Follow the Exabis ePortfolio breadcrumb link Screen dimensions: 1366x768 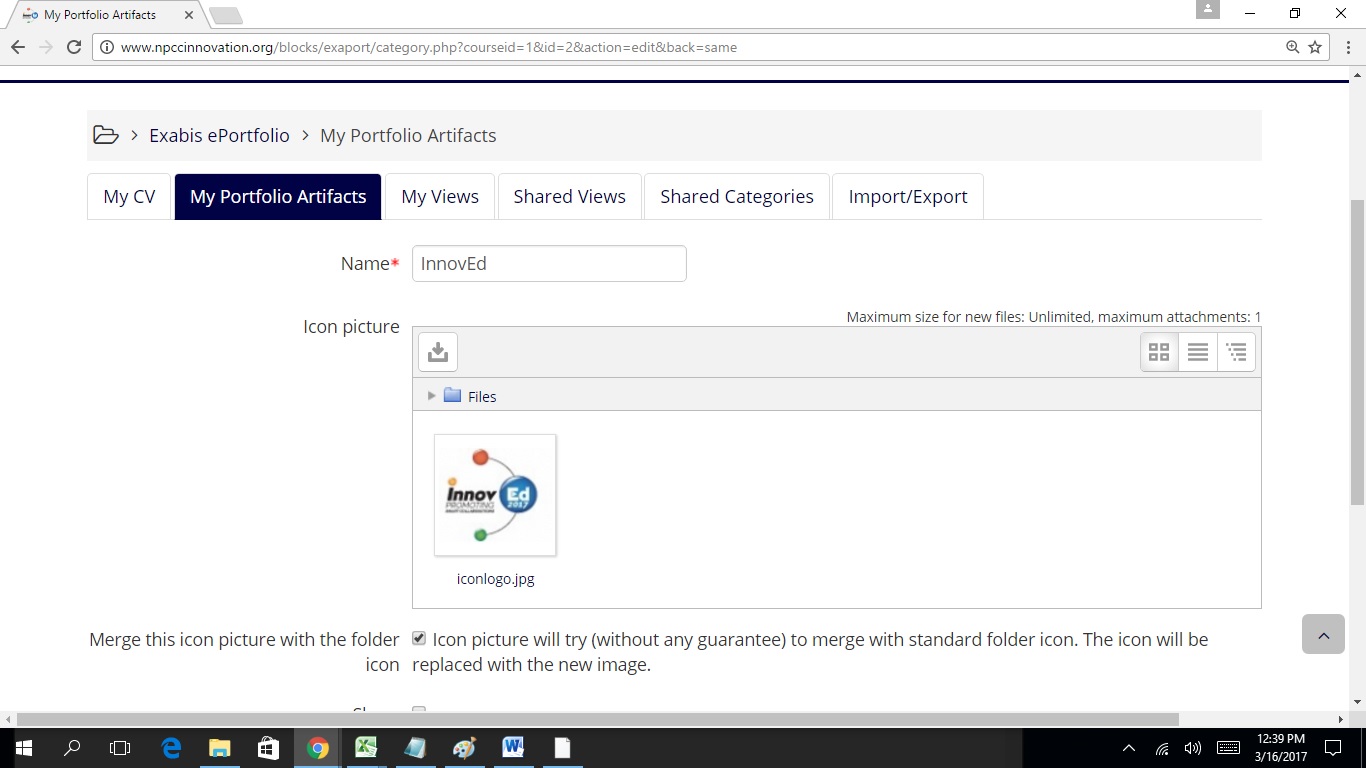coord(219,135)
